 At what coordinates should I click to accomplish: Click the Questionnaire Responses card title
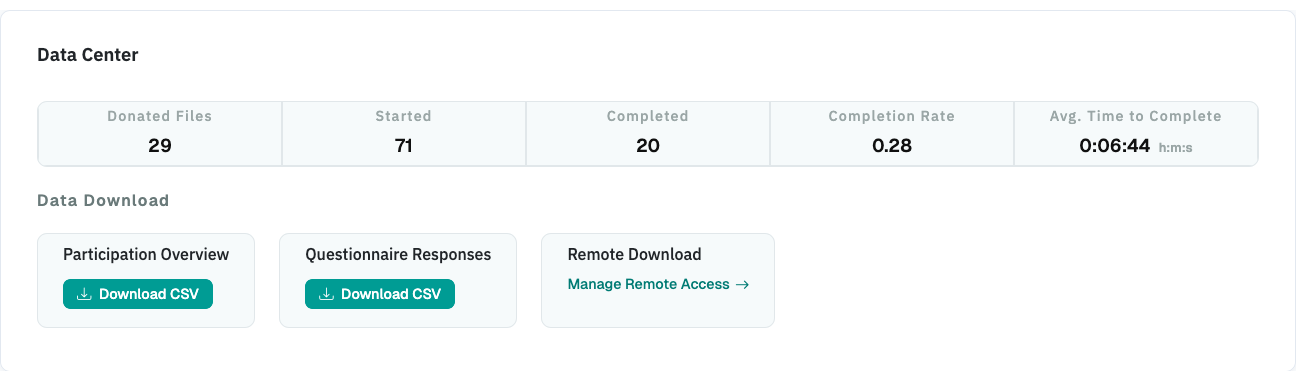(398, 254)
